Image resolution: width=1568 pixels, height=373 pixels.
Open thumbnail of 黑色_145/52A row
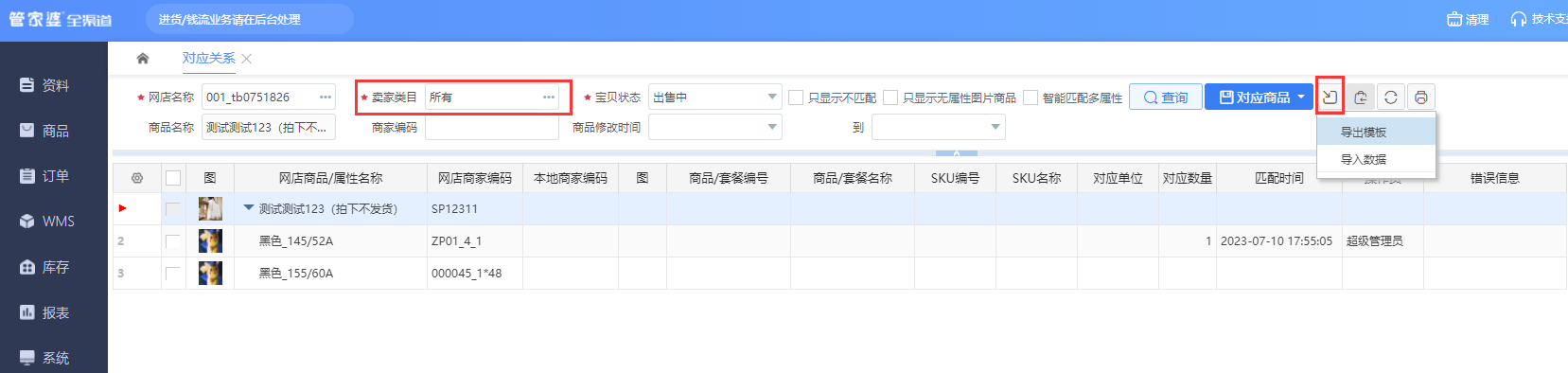(x=210, y=240)
